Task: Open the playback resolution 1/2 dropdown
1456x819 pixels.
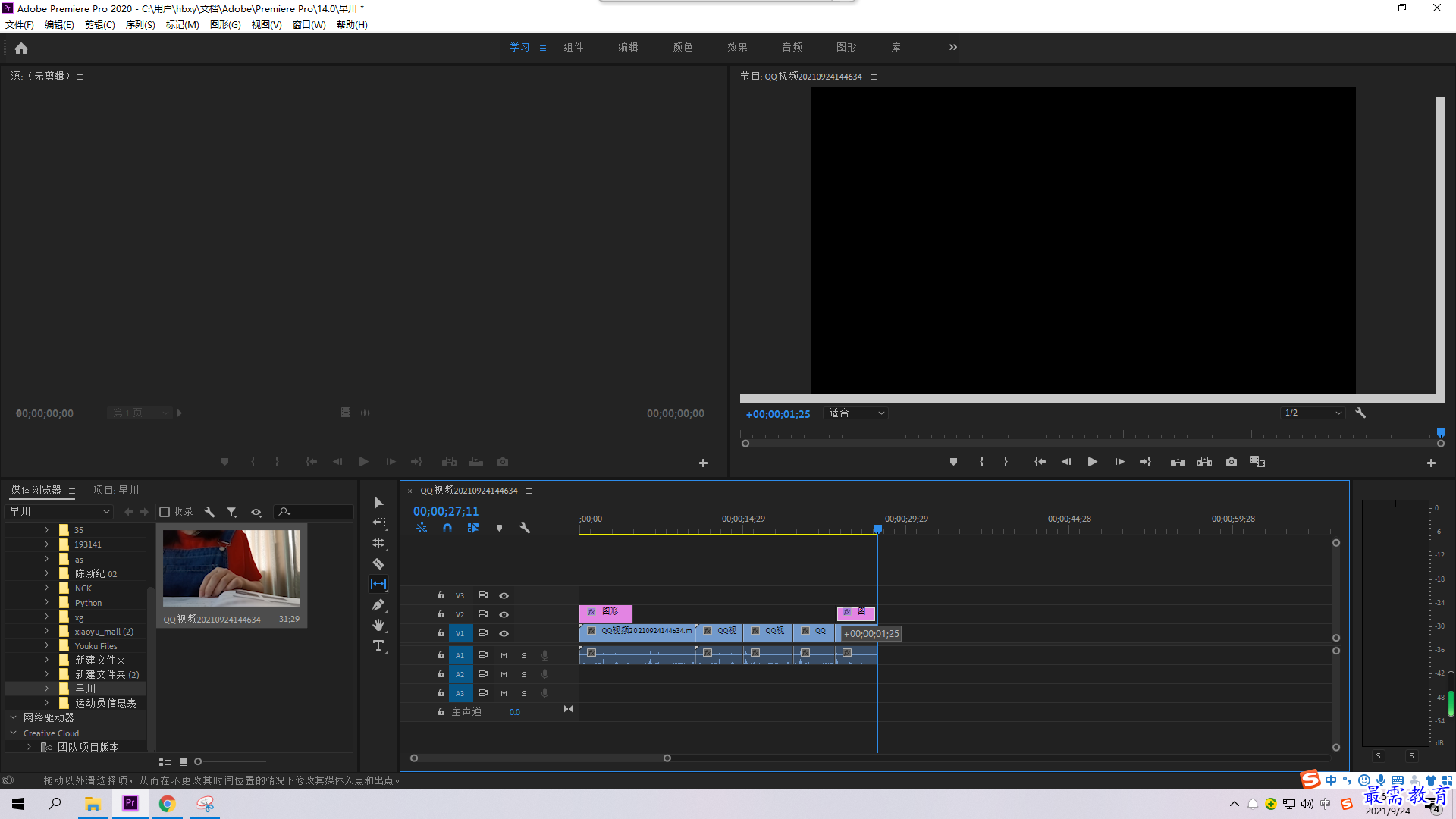Action: [1313, 413]
